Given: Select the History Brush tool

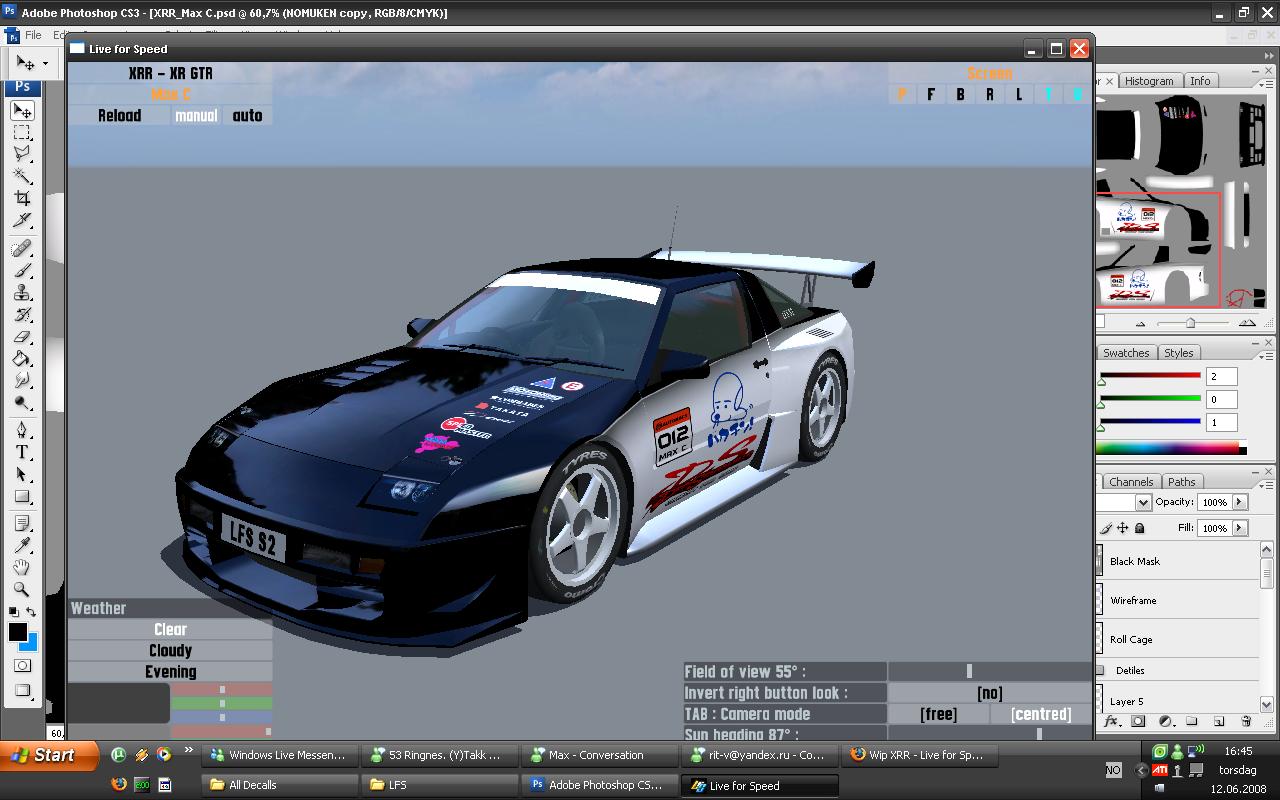Looking at the screenshot, I should [x=22, y=314].
